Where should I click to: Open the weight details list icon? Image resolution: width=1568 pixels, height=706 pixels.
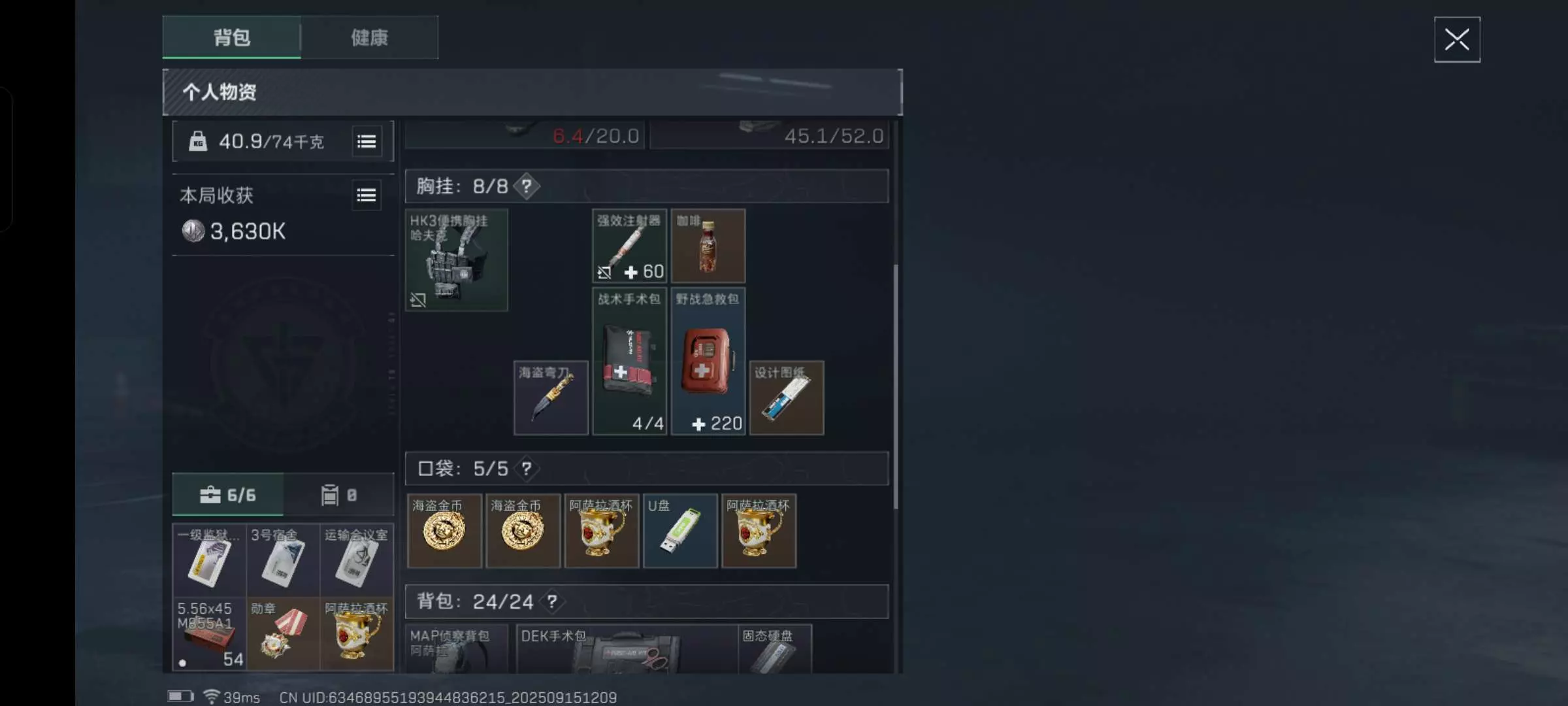coord(367,141)
